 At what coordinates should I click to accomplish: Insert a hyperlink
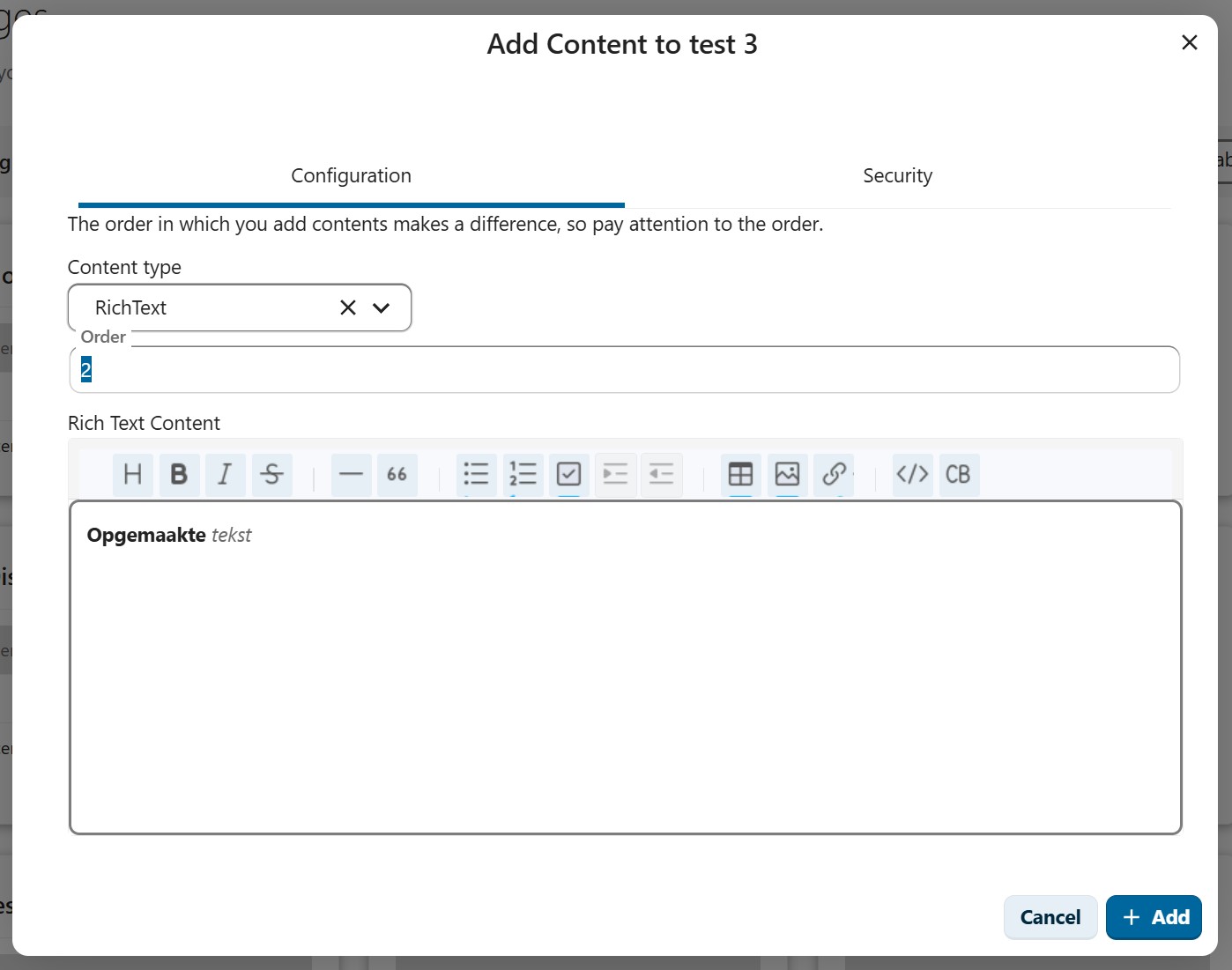click(x=834, y=475)
